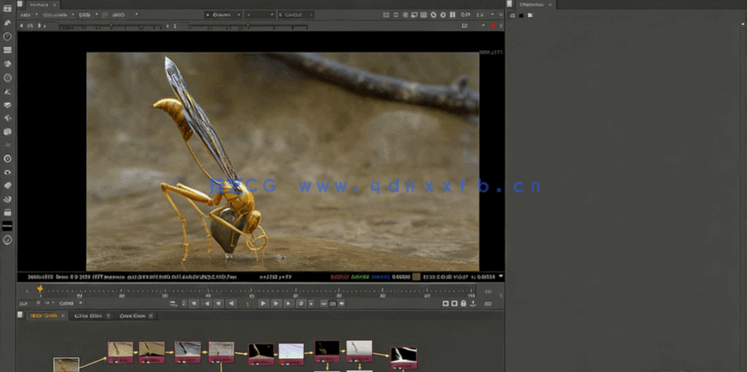Select the grey-framed source node at the lower left

pos(66,365)
